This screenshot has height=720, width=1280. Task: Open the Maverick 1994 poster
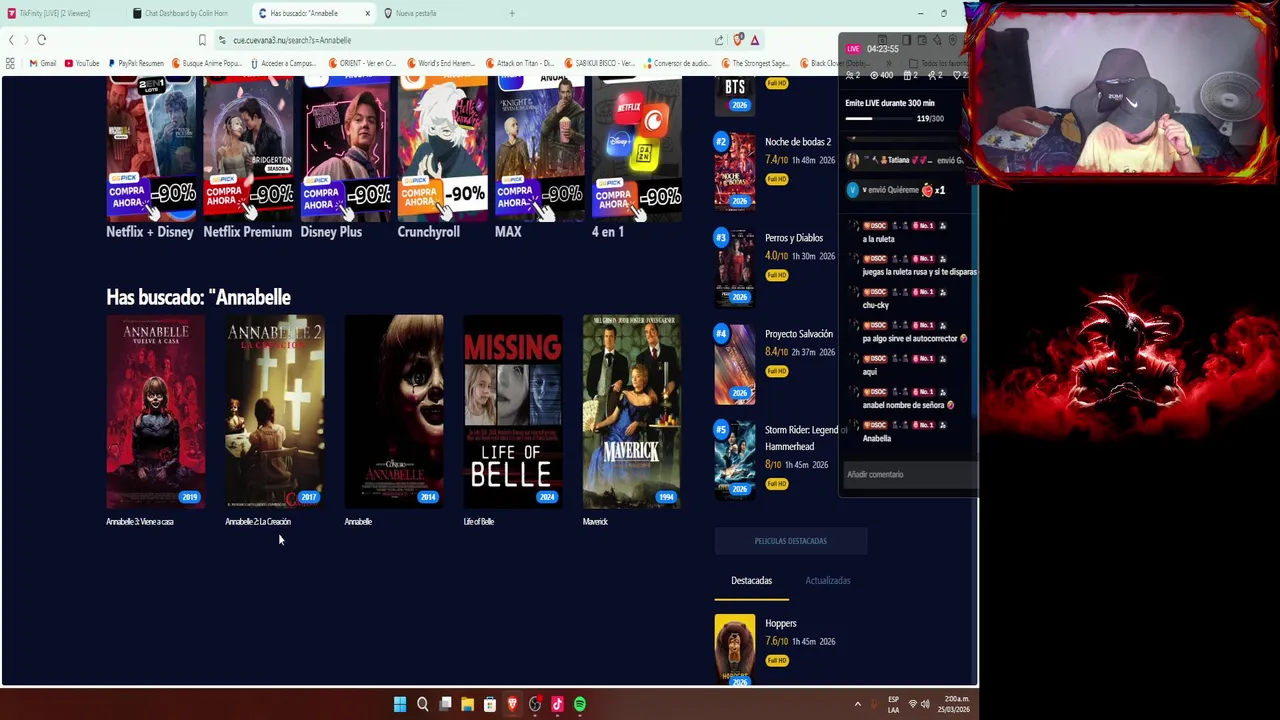[632, 412]
